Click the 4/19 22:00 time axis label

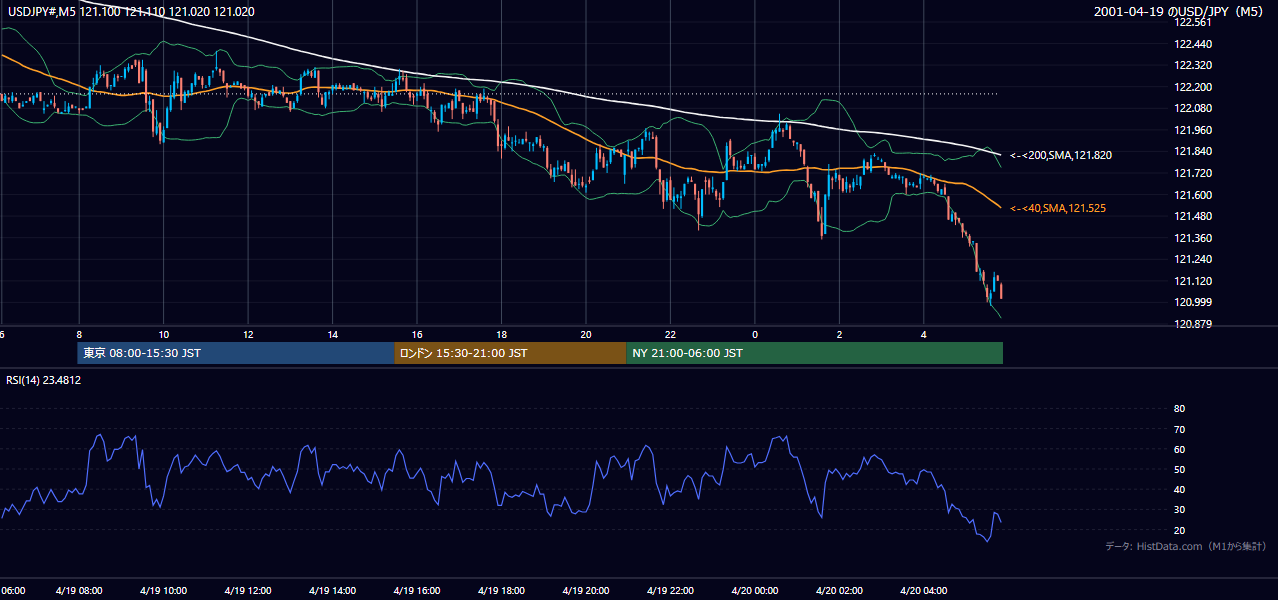pos(670,591)
